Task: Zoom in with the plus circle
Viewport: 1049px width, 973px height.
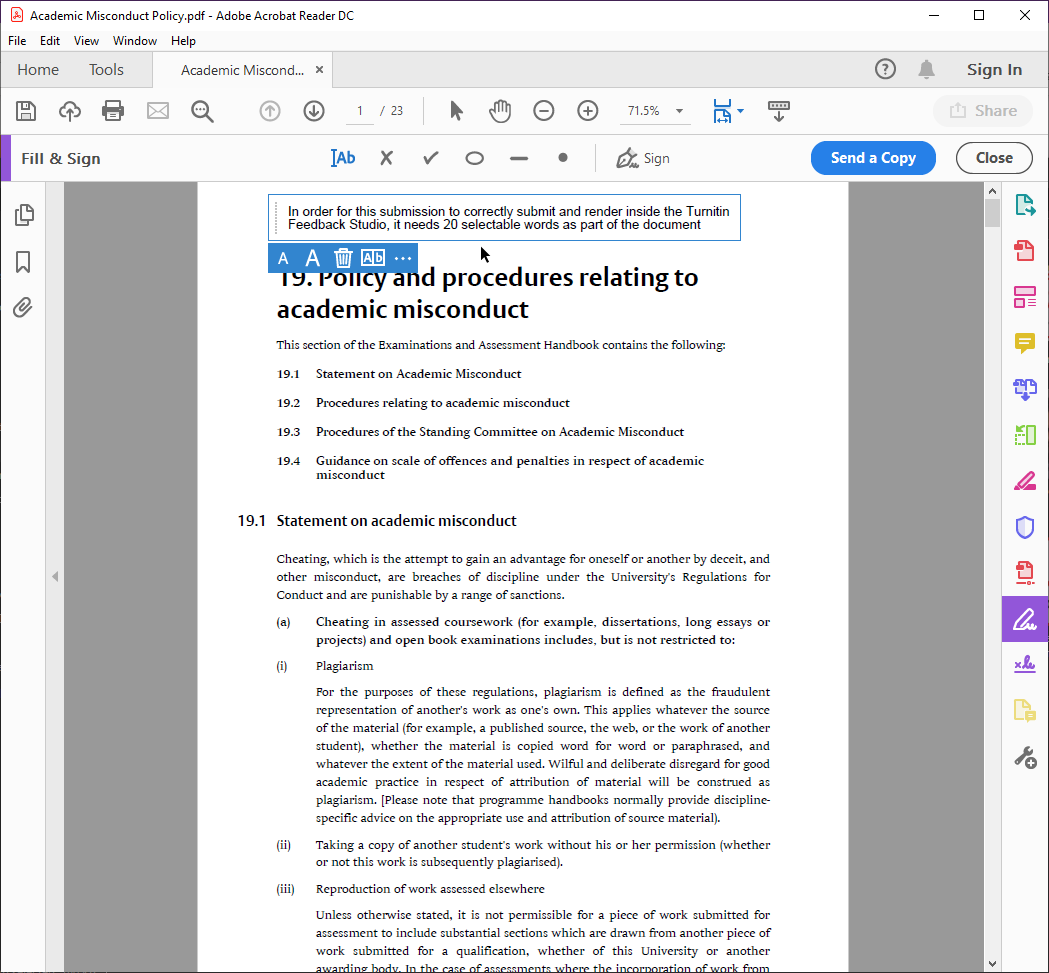Action: [587, 110]
